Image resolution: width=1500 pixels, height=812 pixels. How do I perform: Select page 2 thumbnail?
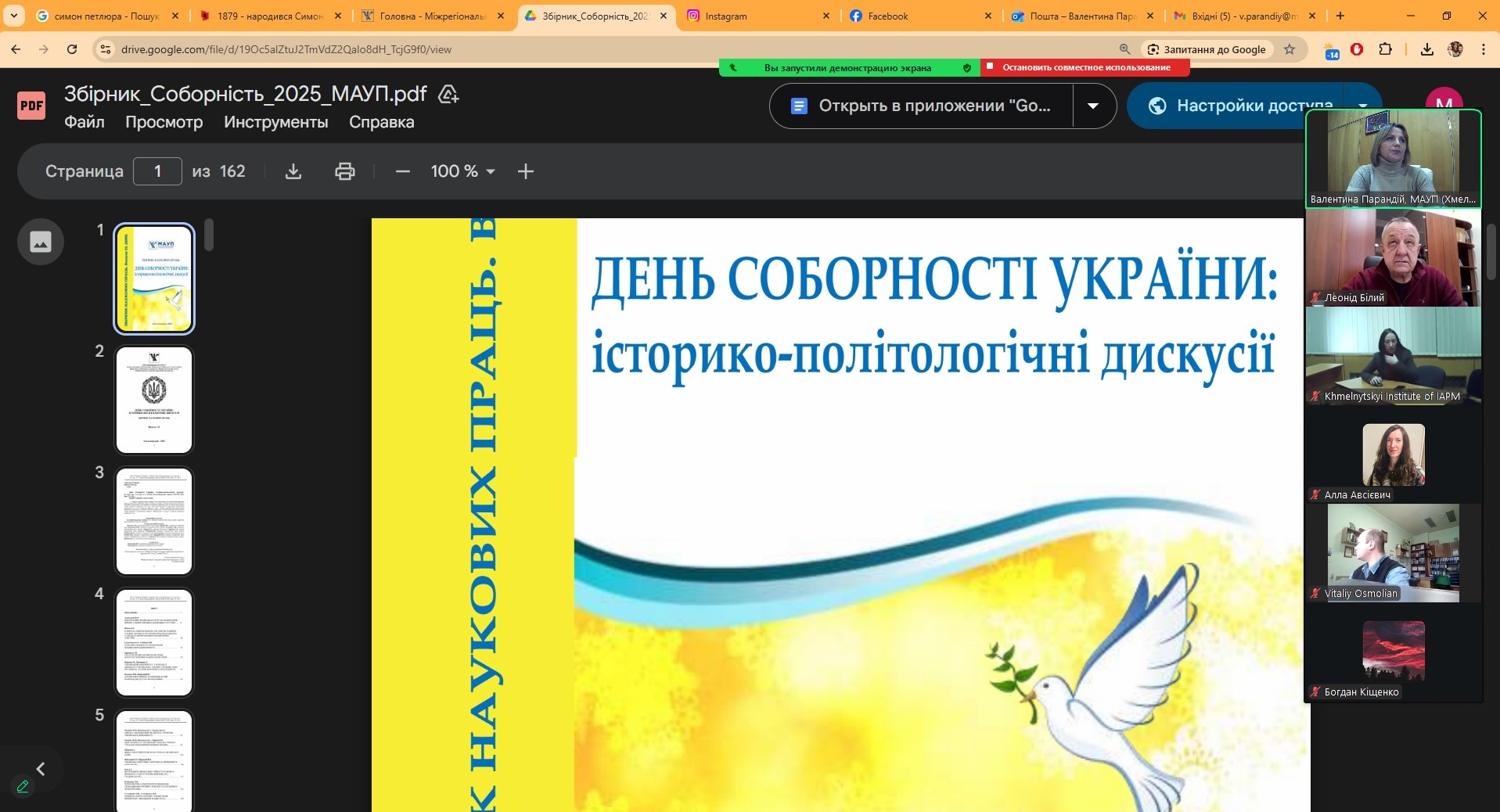click(154, 400)
